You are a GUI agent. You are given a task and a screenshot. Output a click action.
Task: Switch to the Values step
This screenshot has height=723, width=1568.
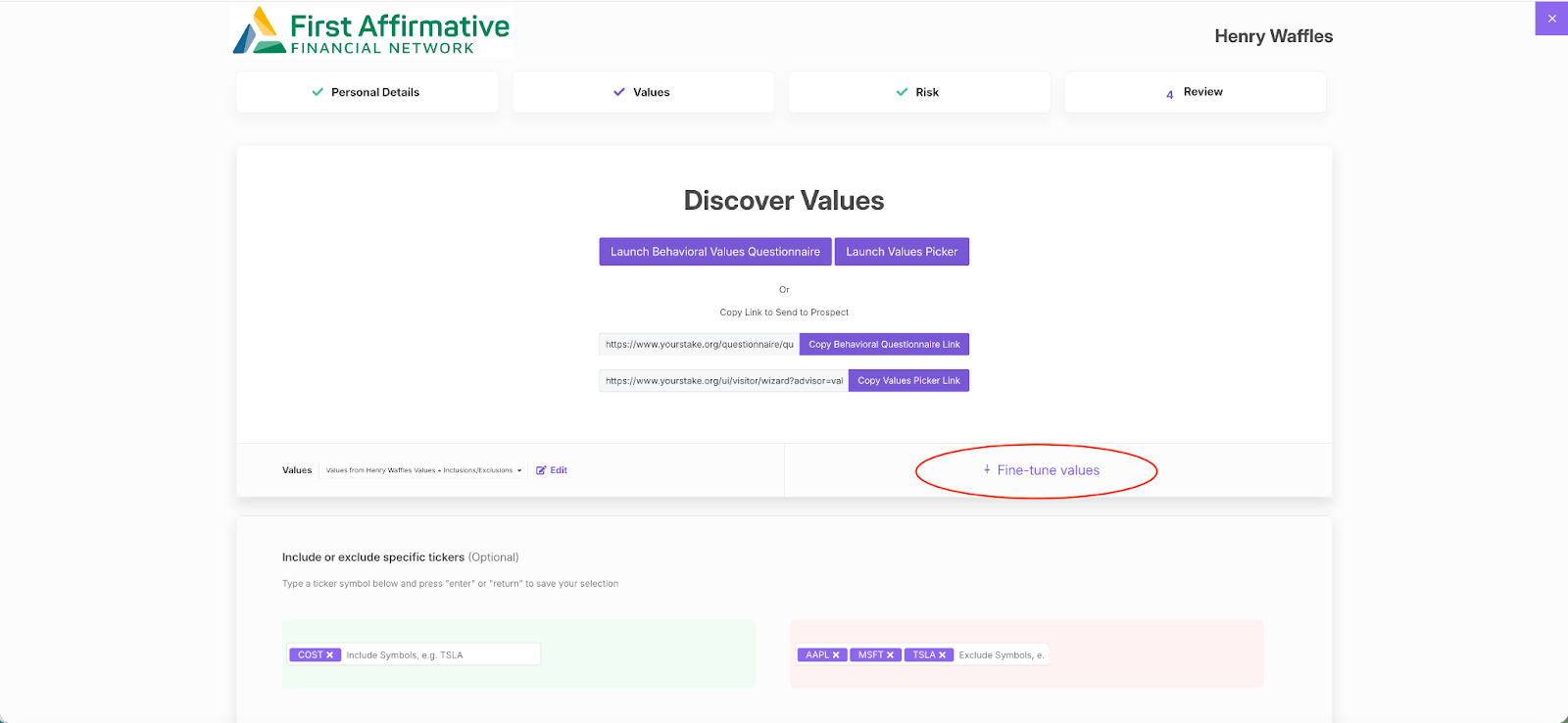pyautogui.click(x=643, y=92)
